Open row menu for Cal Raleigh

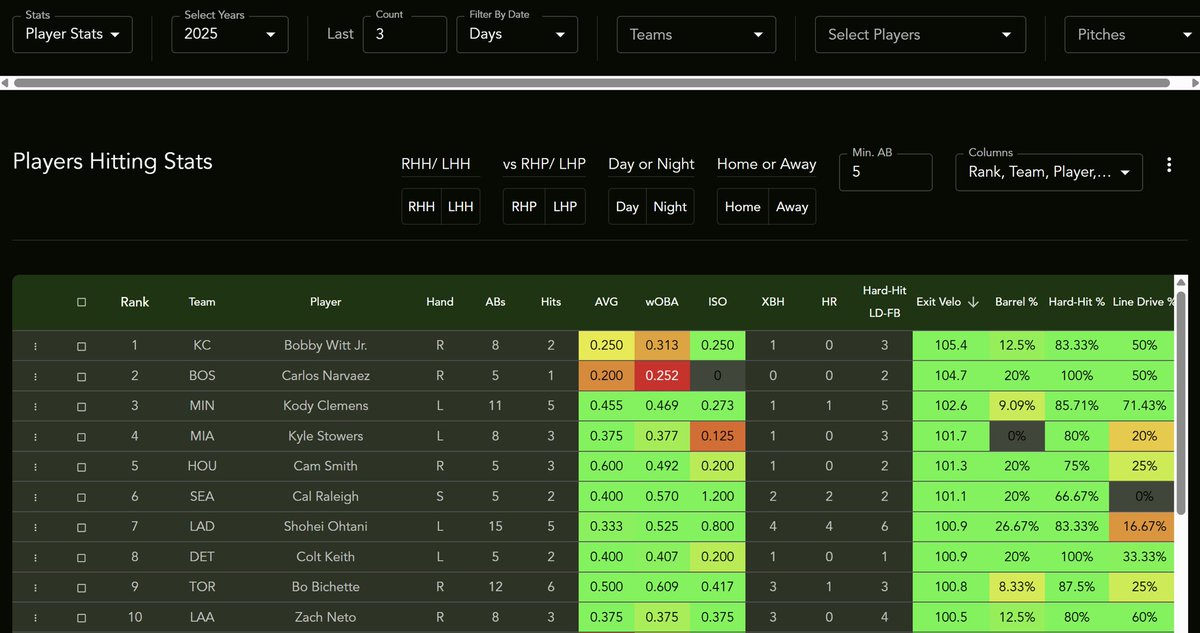35,497
